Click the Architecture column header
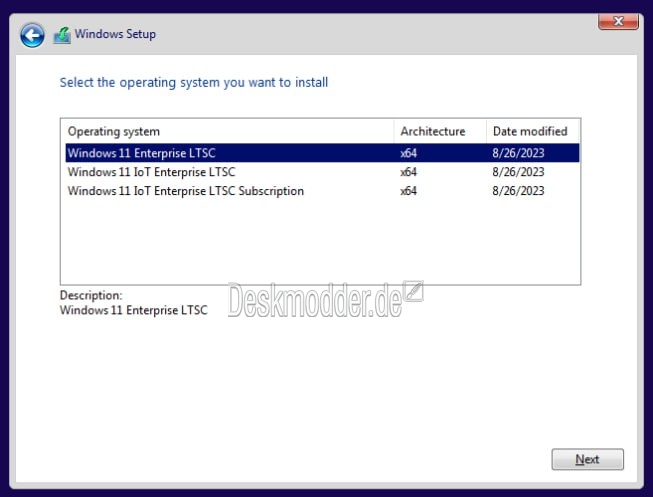This screenshot has width=653, height=497. click(x=432, y=131)
